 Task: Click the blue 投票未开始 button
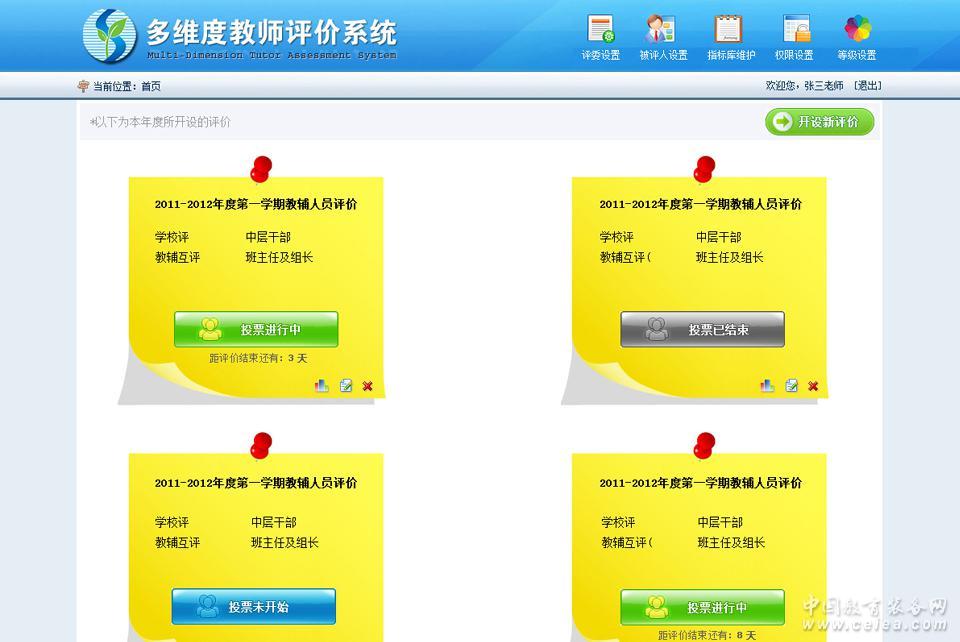pyautogui.click(x=253, y=606)
